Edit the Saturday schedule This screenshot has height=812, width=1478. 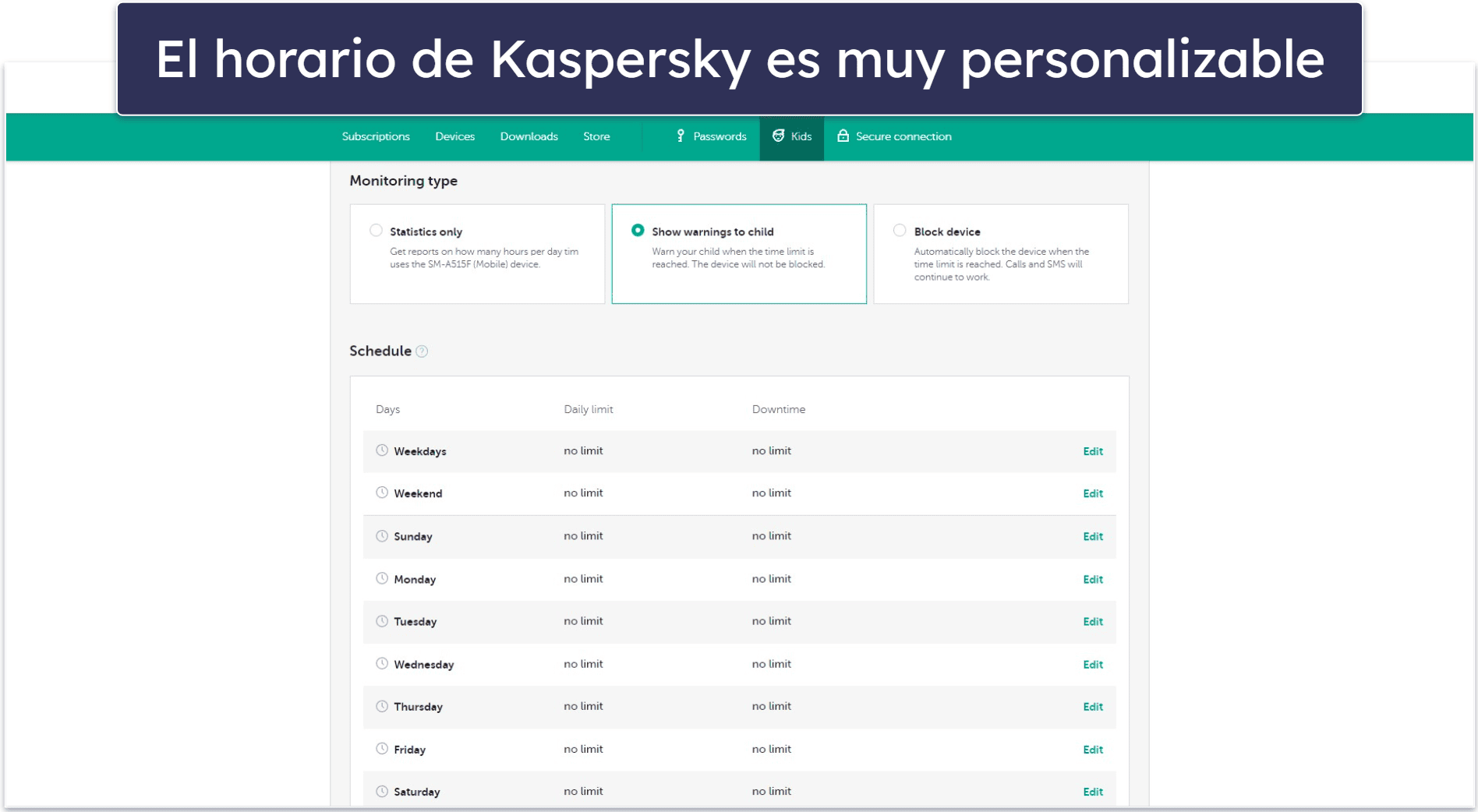(x=1093, y=791)
